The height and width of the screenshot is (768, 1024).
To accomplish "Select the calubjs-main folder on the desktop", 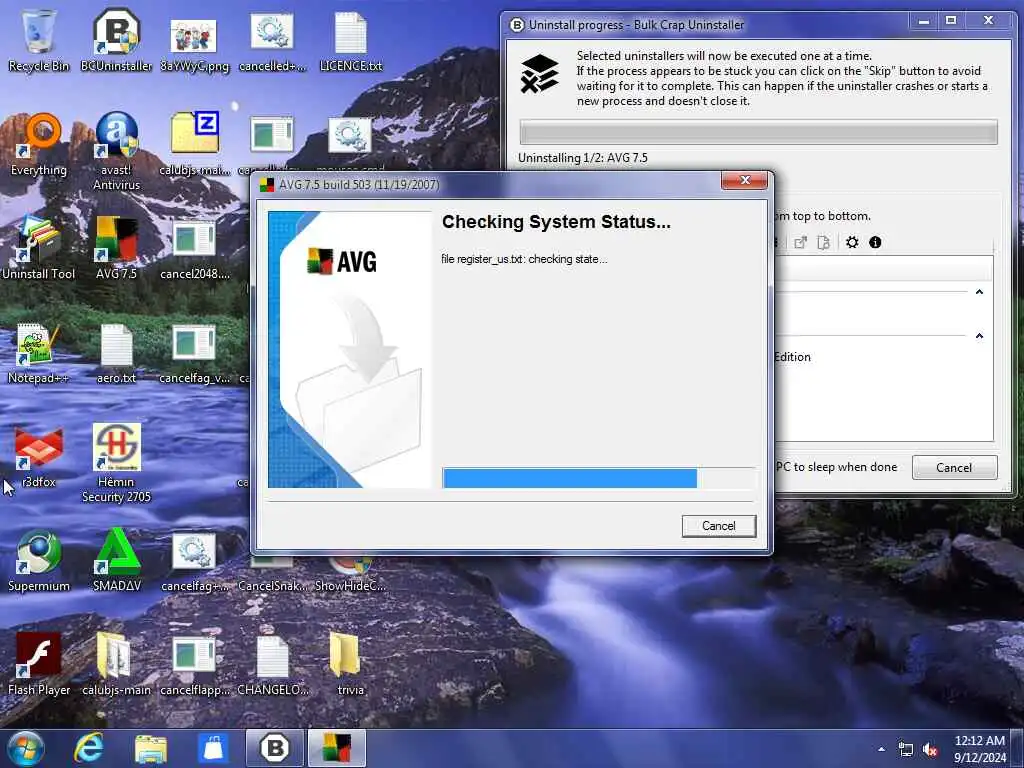I will (x=116, y=665).
